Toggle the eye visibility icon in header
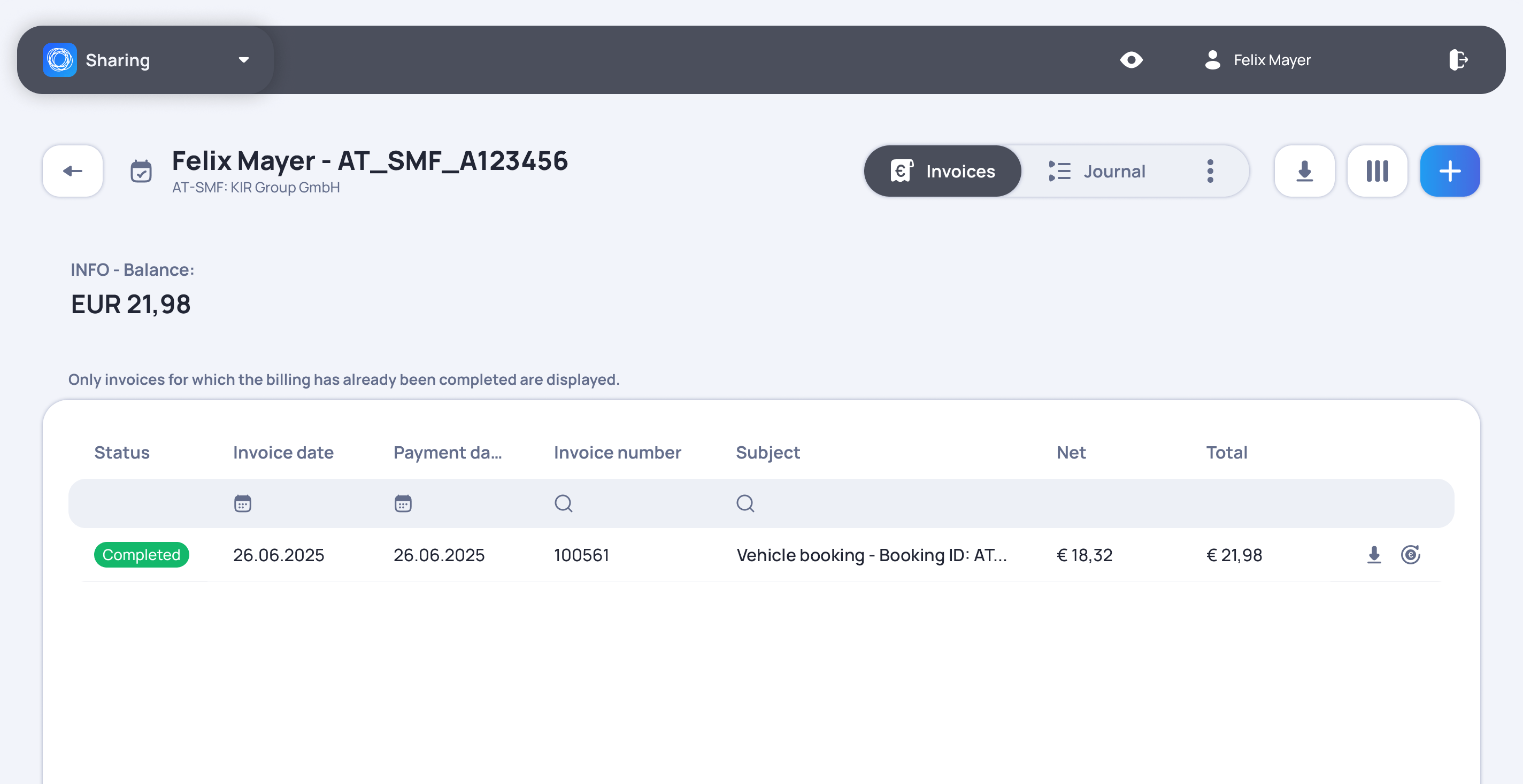The height and width of the screenshot is (784, 1523). tap(1131, 60)
